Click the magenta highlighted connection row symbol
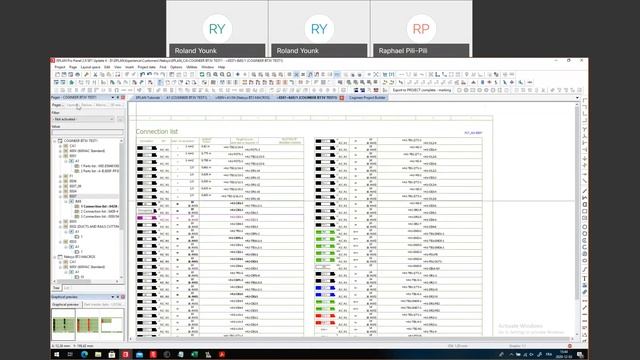The width and height of the screenshot is (640, 360). (x=147, y=218)
